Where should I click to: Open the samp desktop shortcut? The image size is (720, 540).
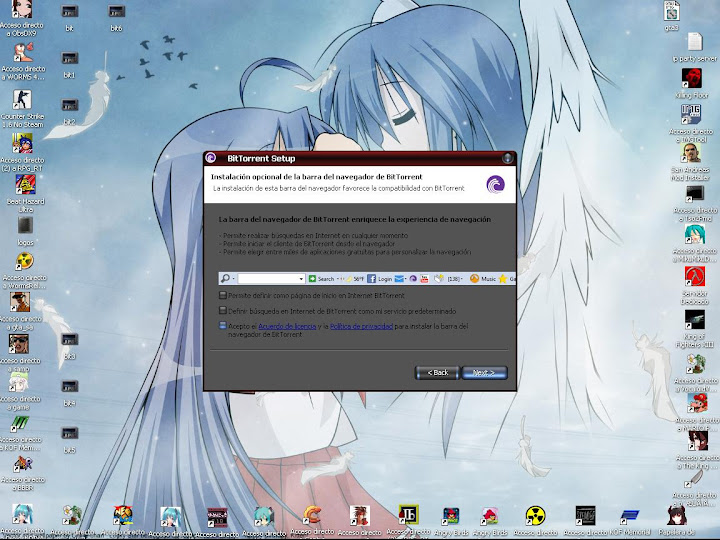pos(19,344)
